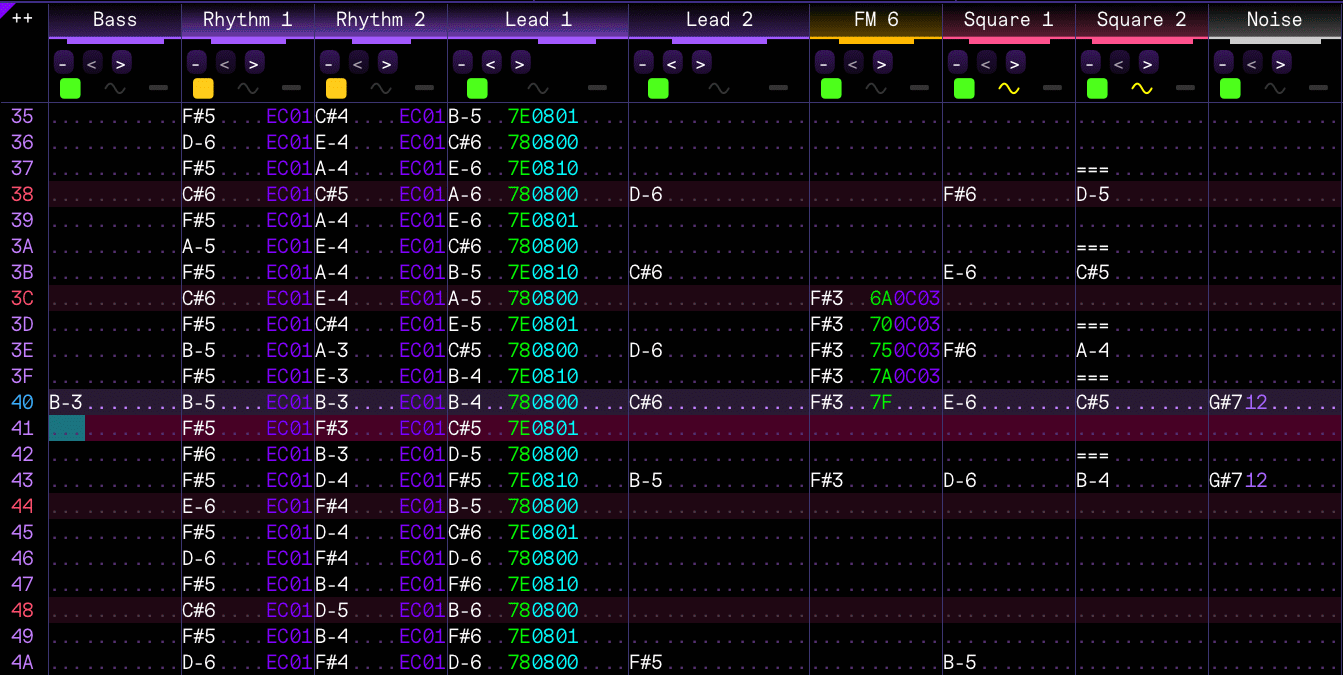Toggle the yellow status square of Rhythm 2

coord(336,88)
